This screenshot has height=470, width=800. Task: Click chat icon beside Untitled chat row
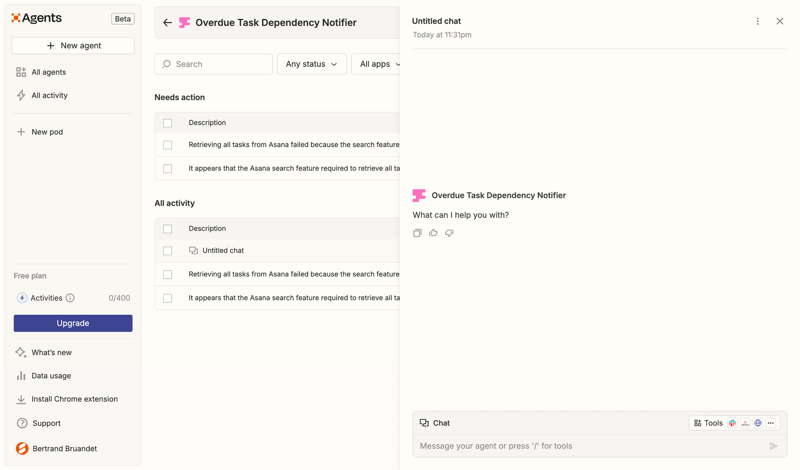[x=193, y=251]
